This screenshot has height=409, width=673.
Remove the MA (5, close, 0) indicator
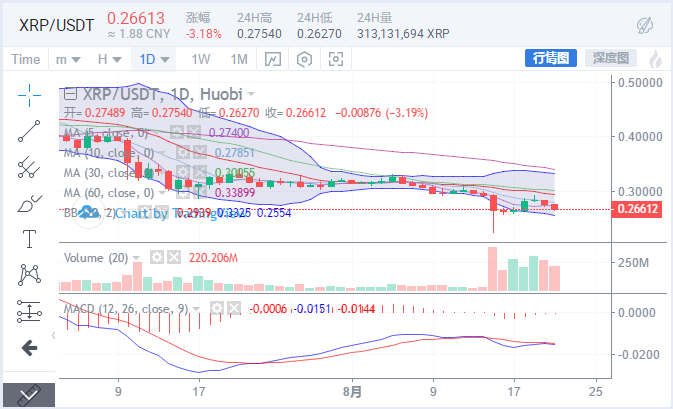tap(194, 132)
